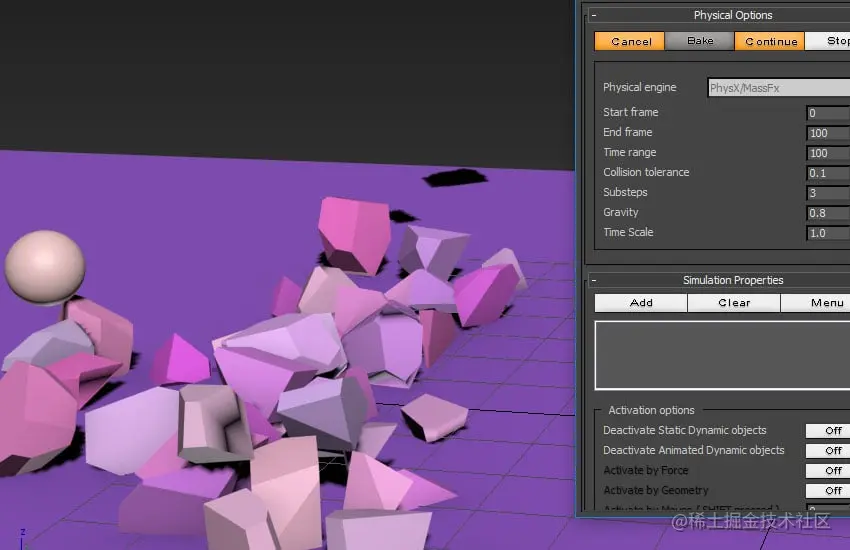Click the End frame value field
Viewport: 850px width, 550px height.
point(828,133)
